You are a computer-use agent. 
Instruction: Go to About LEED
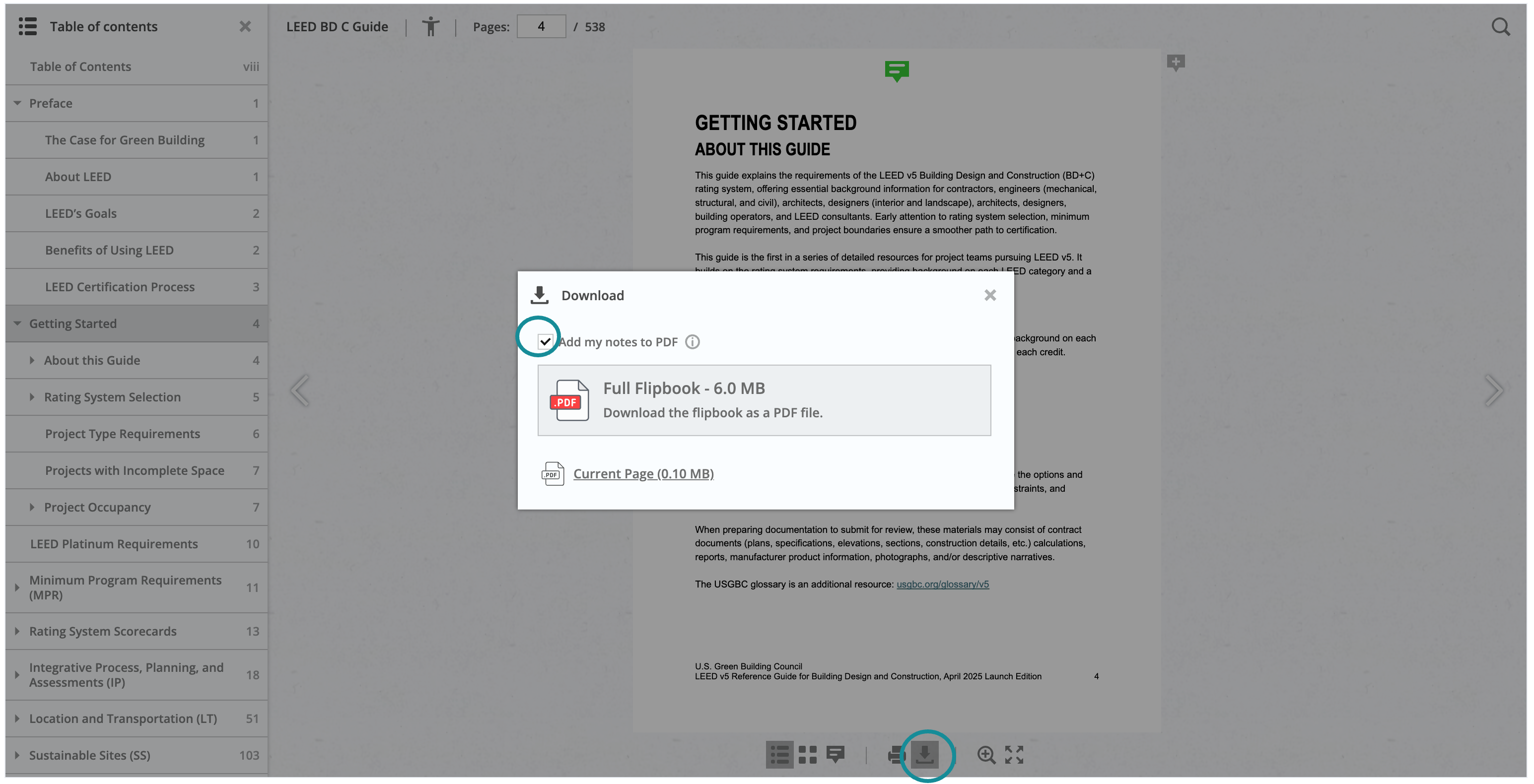point(137,177)
